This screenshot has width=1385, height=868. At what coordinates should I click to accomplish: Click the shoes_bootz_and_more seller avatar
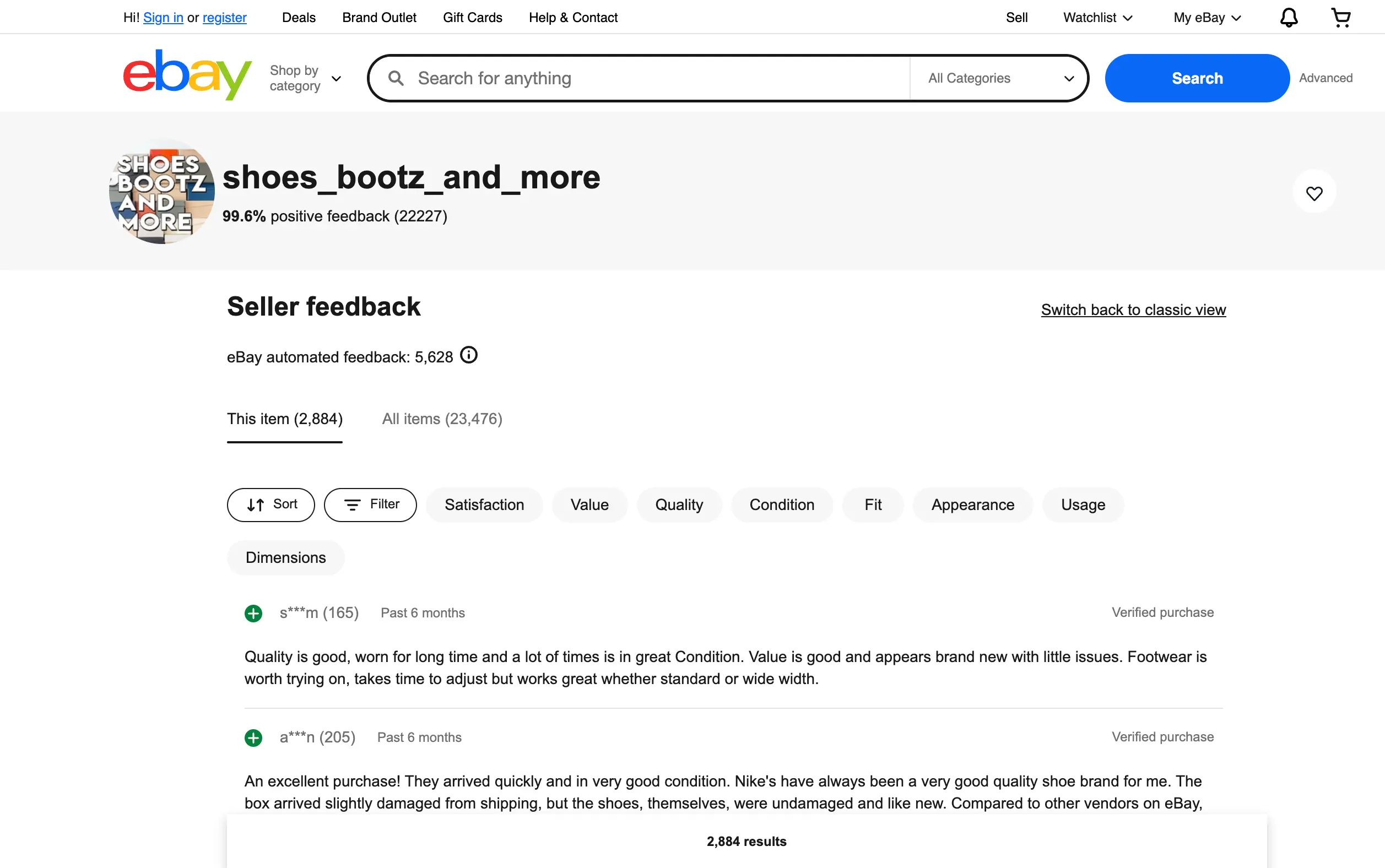pyautogui.click(x=162, y=192)
